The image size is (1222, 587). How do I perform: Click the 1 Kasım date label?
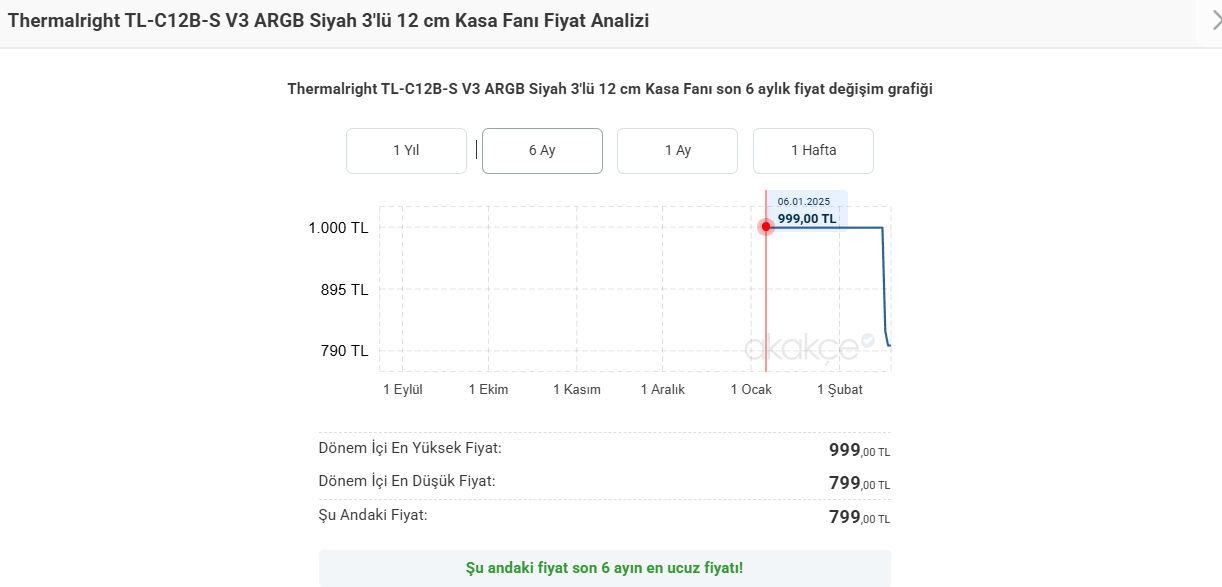577,389
